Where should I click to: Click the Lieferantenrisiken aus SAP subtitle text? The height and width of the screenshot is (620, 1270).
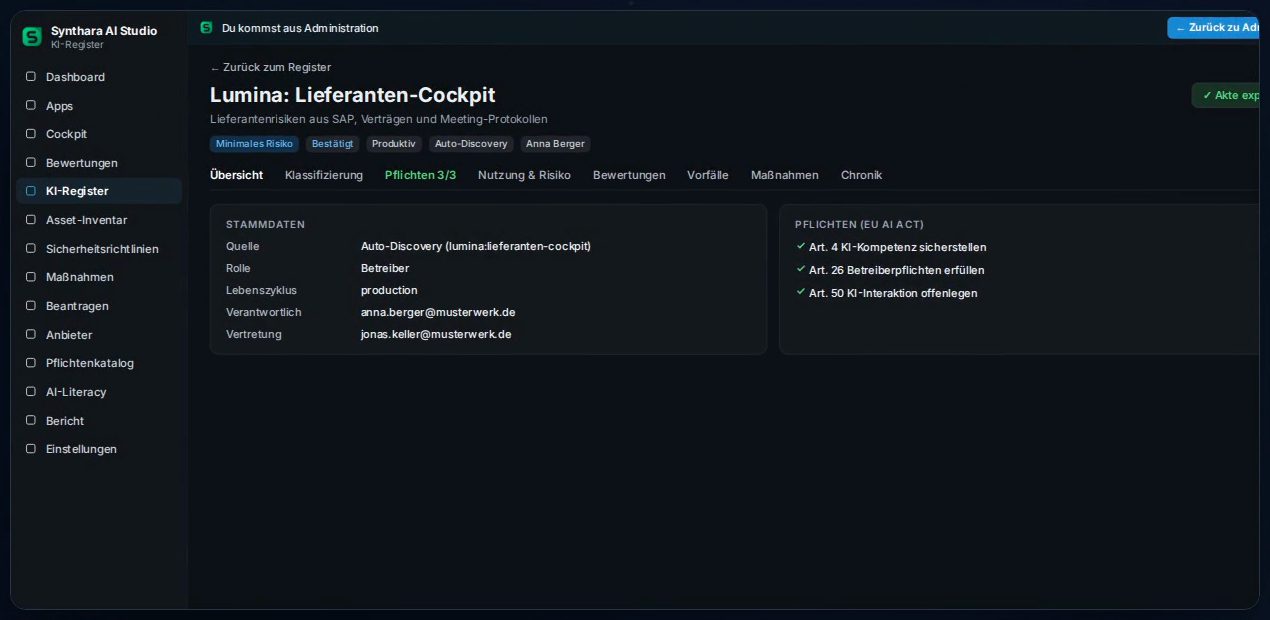pos(379,119)
